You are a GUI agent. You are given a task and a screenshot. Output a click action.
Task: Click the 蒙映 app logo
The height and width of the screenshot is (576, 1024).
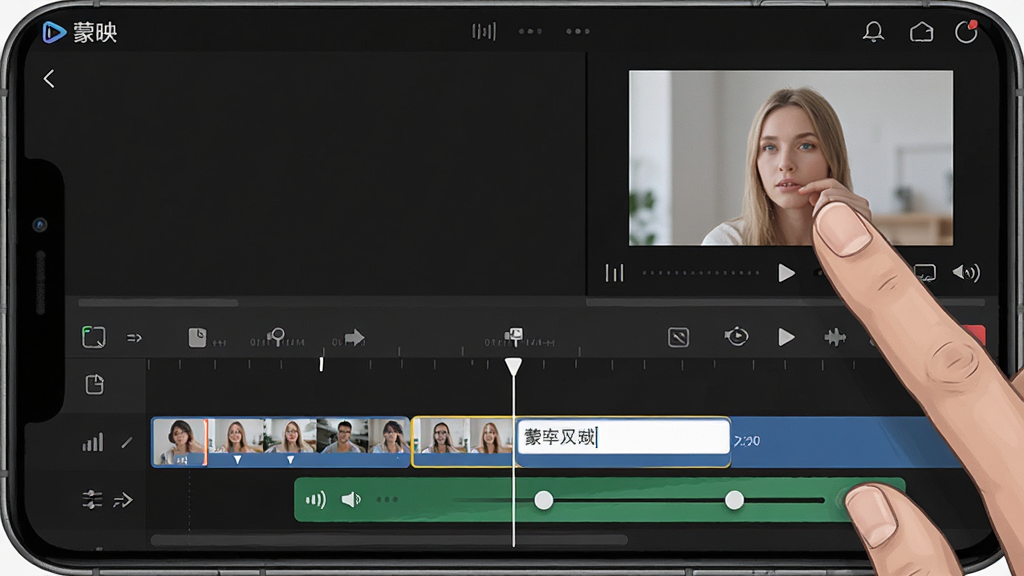click(80, 32)
